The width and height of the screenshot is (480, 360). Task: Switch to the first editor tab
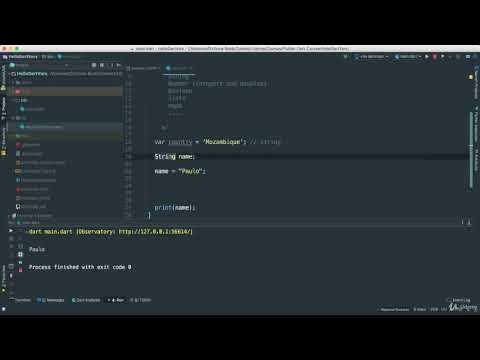(143, 68)
